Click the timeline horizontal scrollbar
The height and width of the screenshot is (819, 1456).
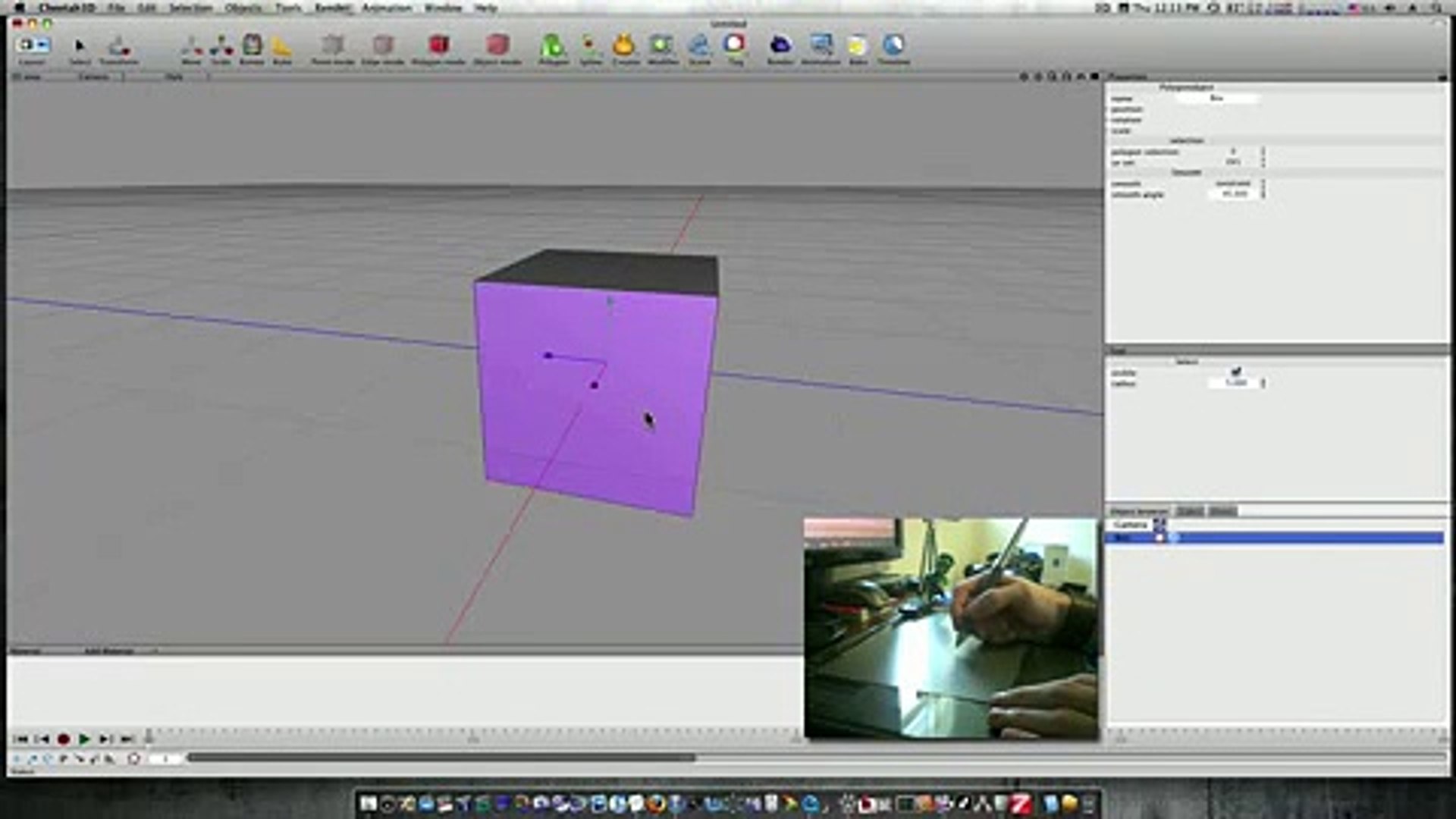coord(441,757)
